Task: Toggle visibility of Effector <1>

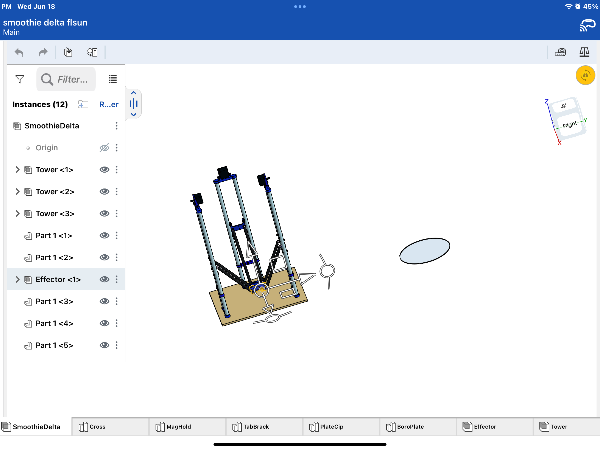Action: [x=104, y=280]
